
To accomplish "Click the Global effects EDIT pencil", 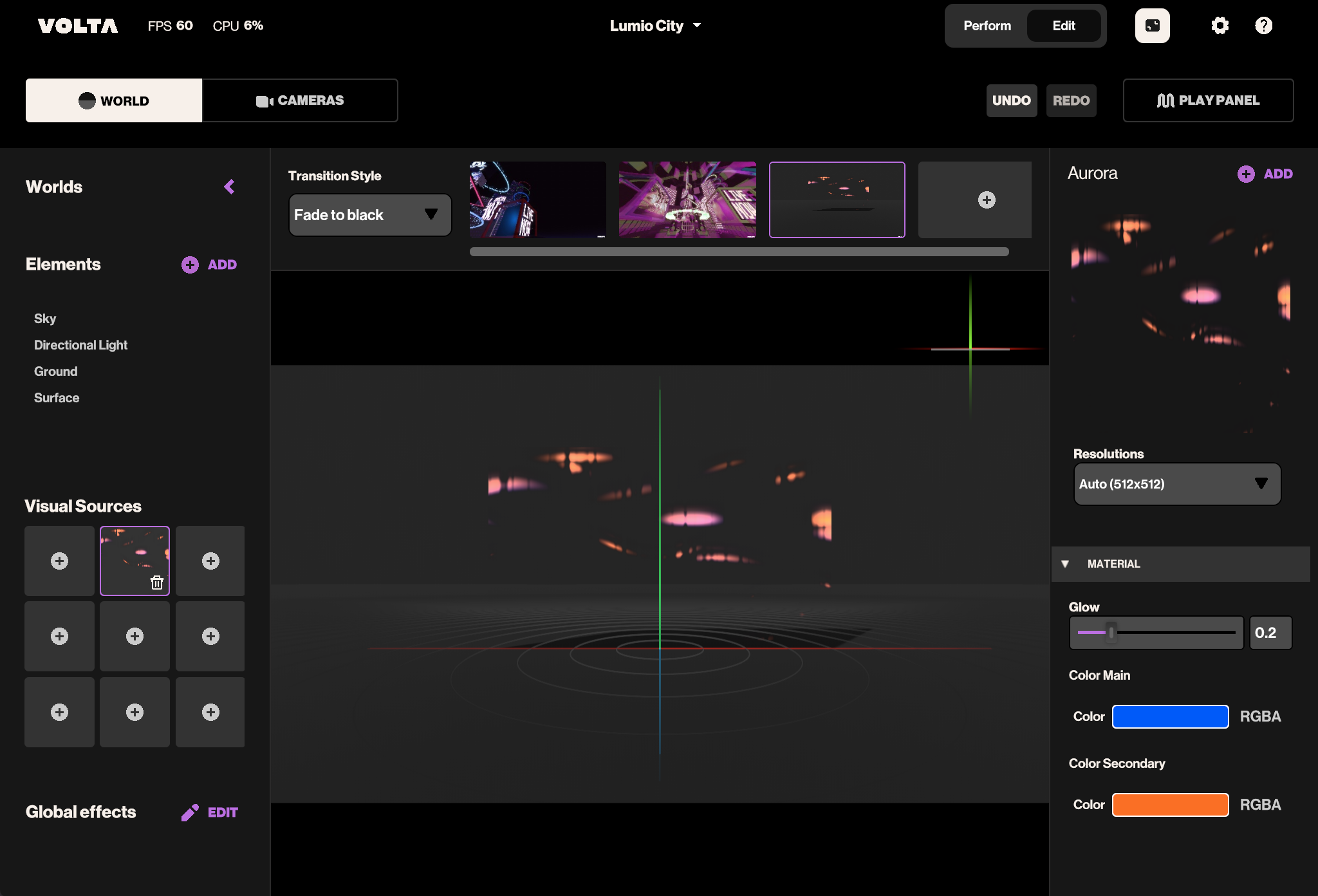I will click(210, 812).
